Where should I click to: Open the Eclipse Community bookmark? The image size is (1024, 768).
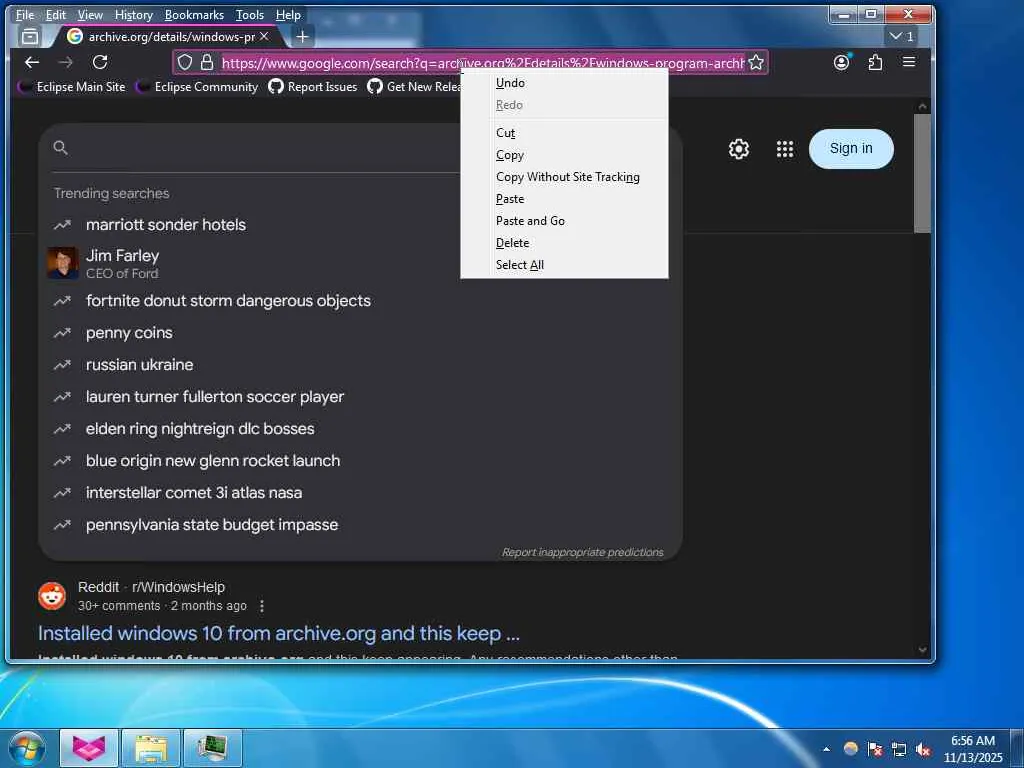click(x=197, y=86)
